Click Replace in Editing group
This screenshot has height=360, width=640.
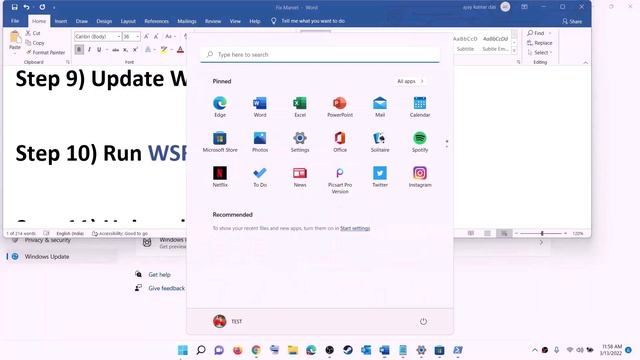pyautogui.click(x=540, y=43)
